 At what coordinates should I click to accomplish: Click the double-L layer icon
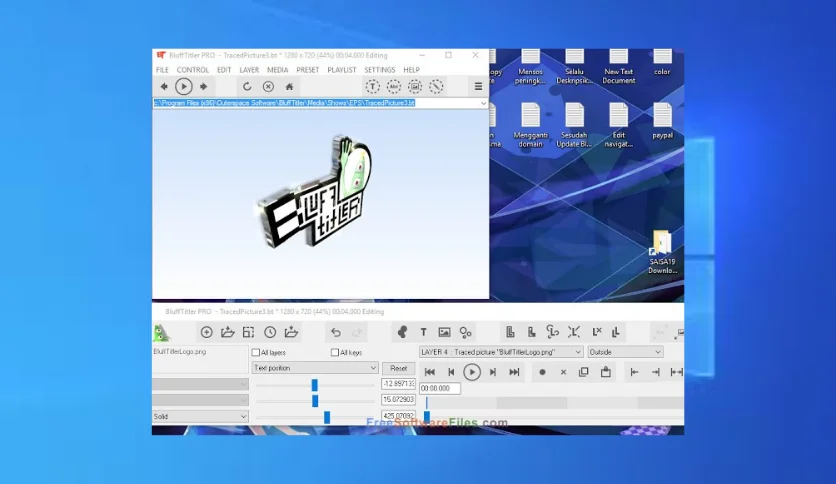click(x=616, y=332)
